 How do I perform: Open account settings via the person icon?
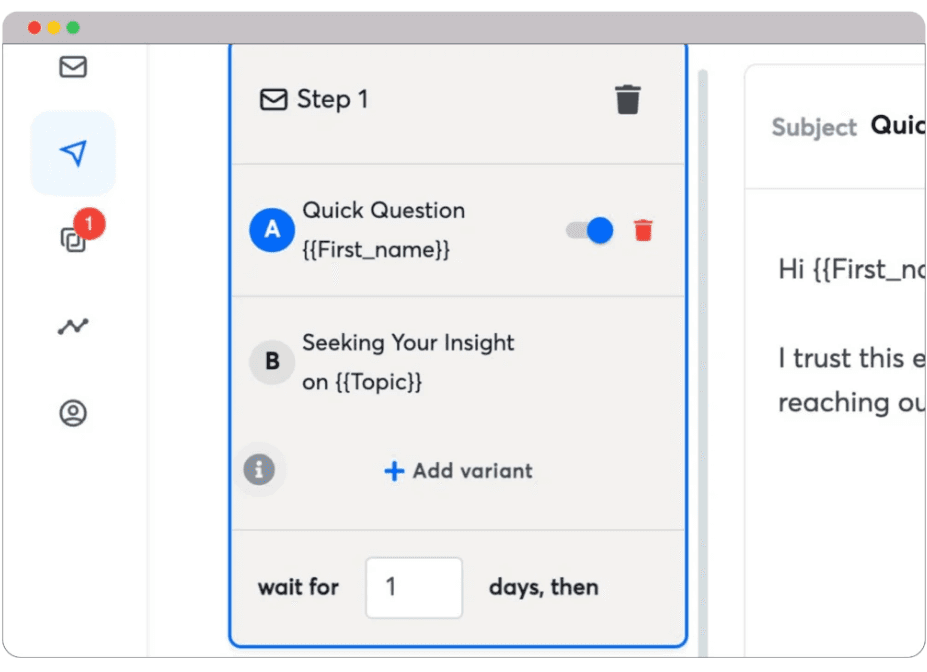tap(70, 413)
